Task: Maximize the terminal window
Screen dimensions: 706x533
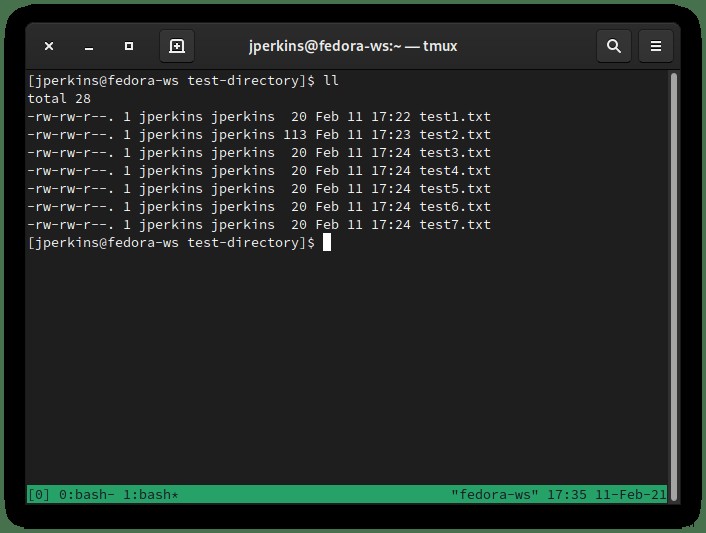Action: 129,46
